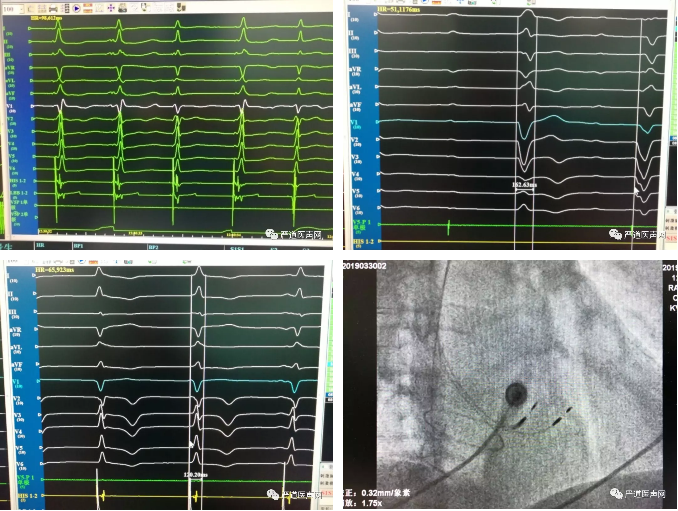This screenshot has height=511, width=678.
Task: Click the 120.20ms caliper measurement label
Action: [x=198, y=473]
